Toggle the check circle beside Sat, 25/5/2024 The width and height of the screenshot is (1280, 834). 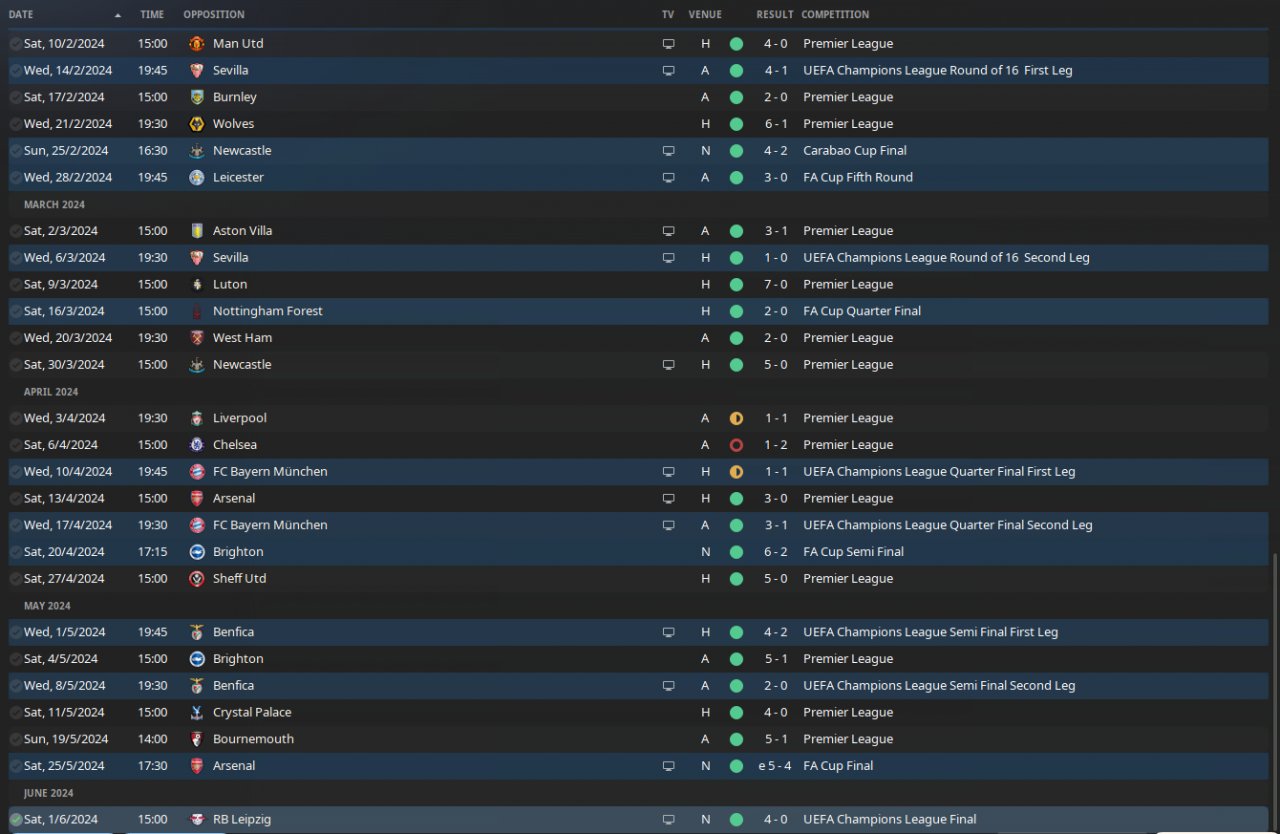(x=16, y=766)
